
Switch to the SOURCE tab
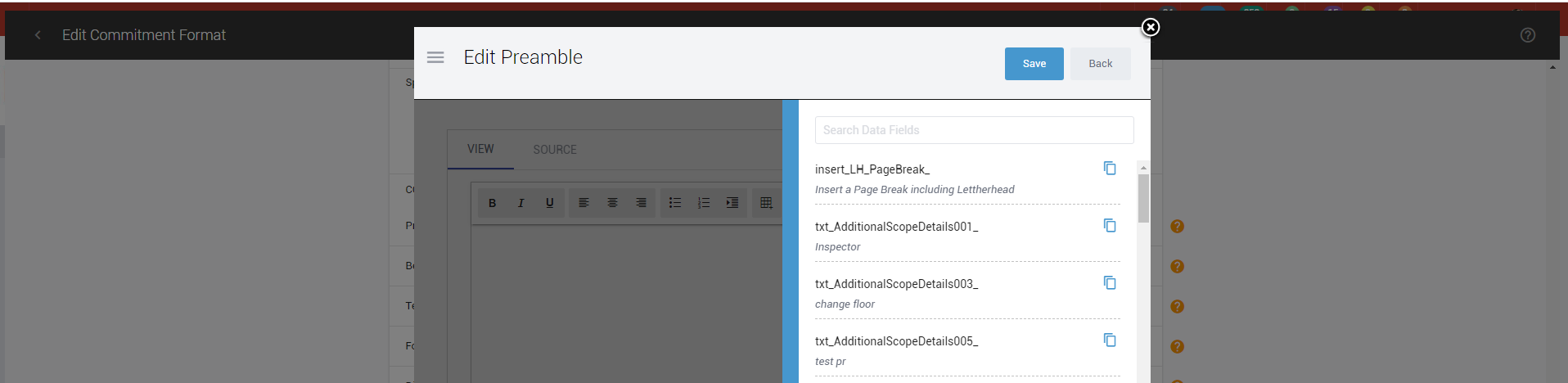[x=555, y=150]
